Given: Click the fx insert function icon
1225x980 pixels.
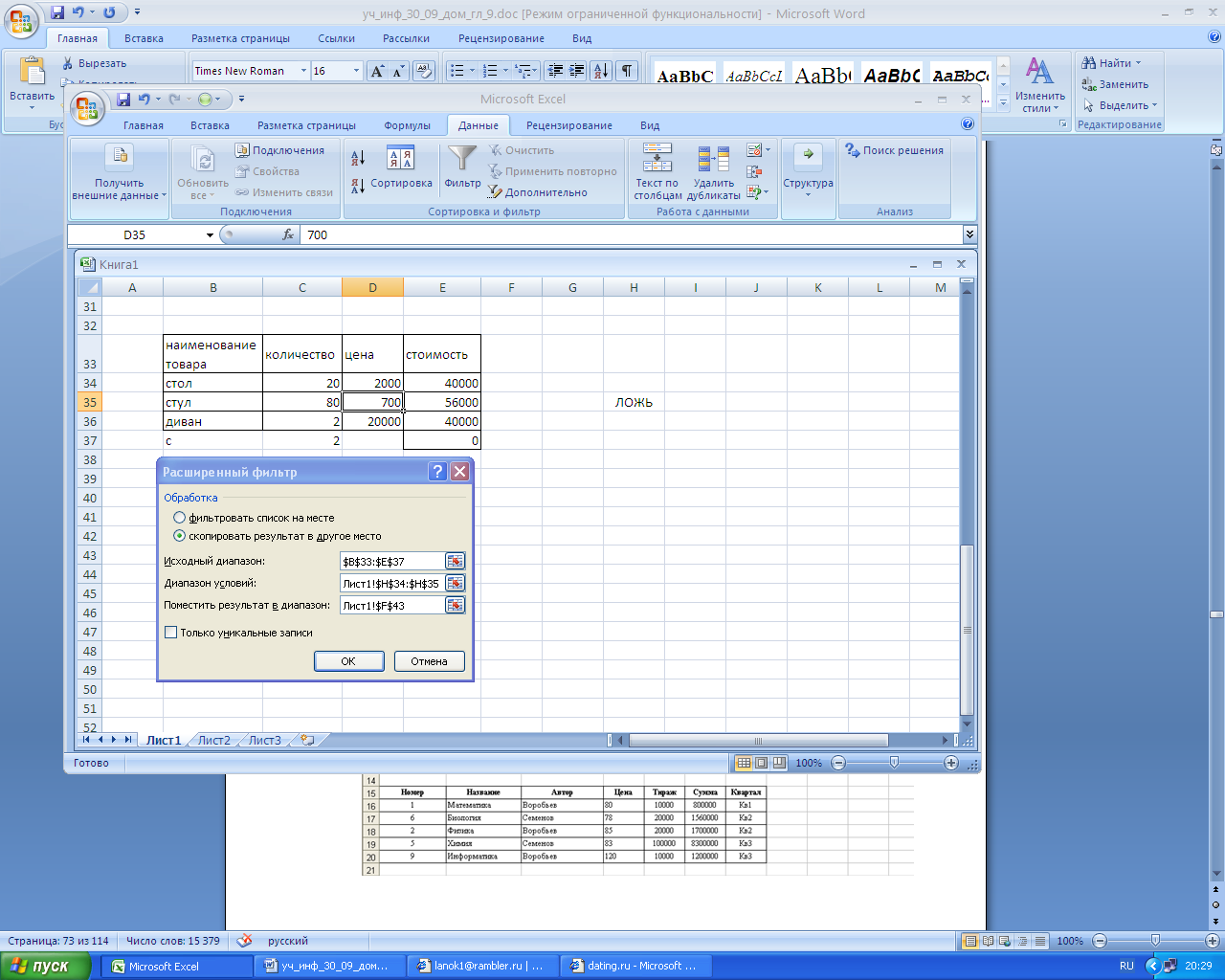Looking at the screenshot, I should coord(288,234).
